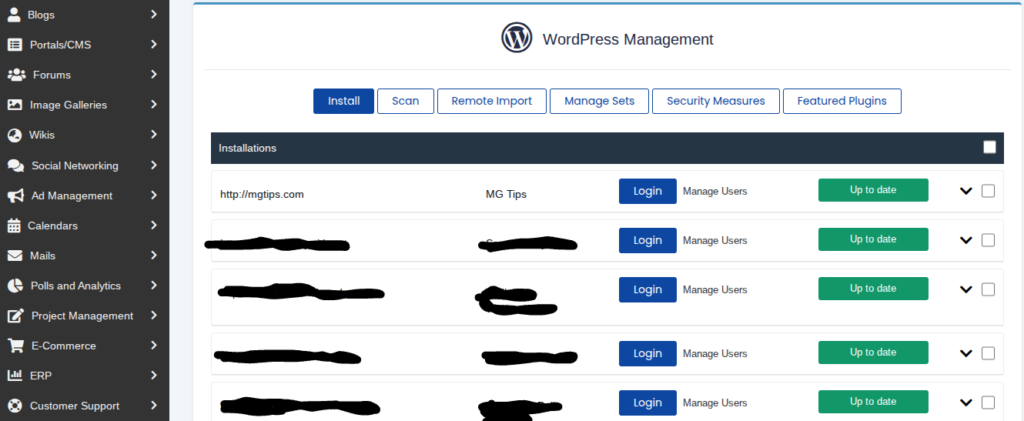Screen dimensions: 1024x421
Task: Select the Project Management sidebar category
Action: tap(84, 316)
